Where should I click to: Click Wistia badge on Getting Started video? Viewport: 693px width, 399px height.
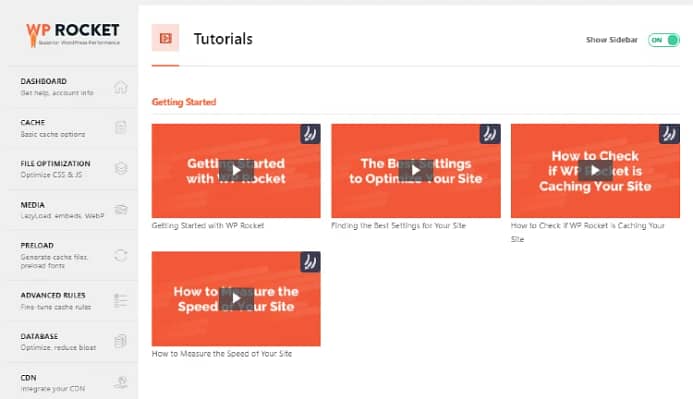[310, 134]
